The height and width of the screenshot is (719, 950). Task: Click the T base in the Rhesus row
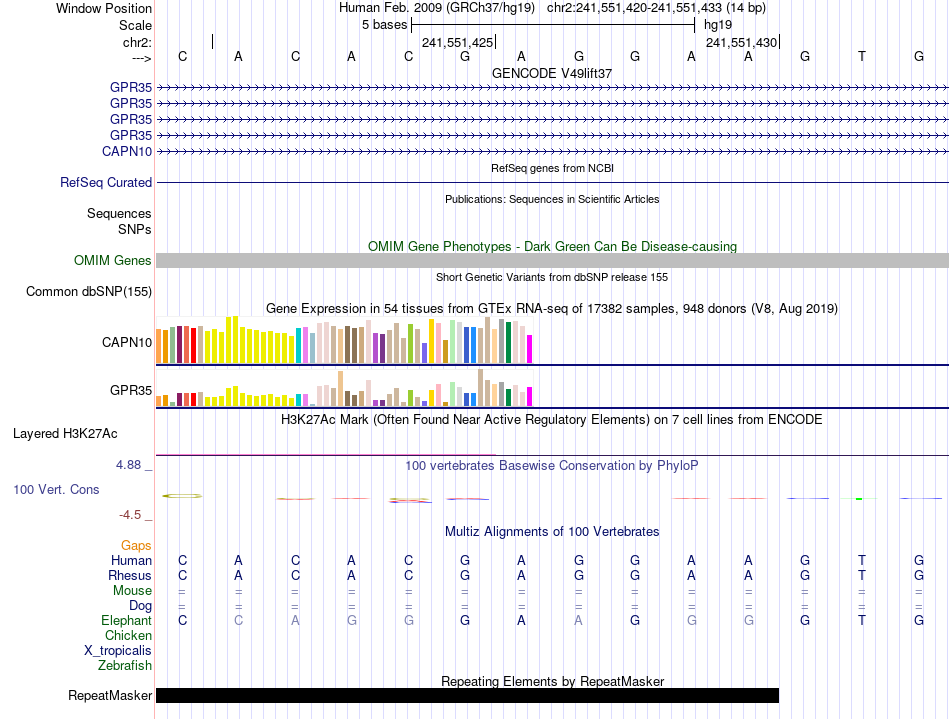(x=862, y=575)
